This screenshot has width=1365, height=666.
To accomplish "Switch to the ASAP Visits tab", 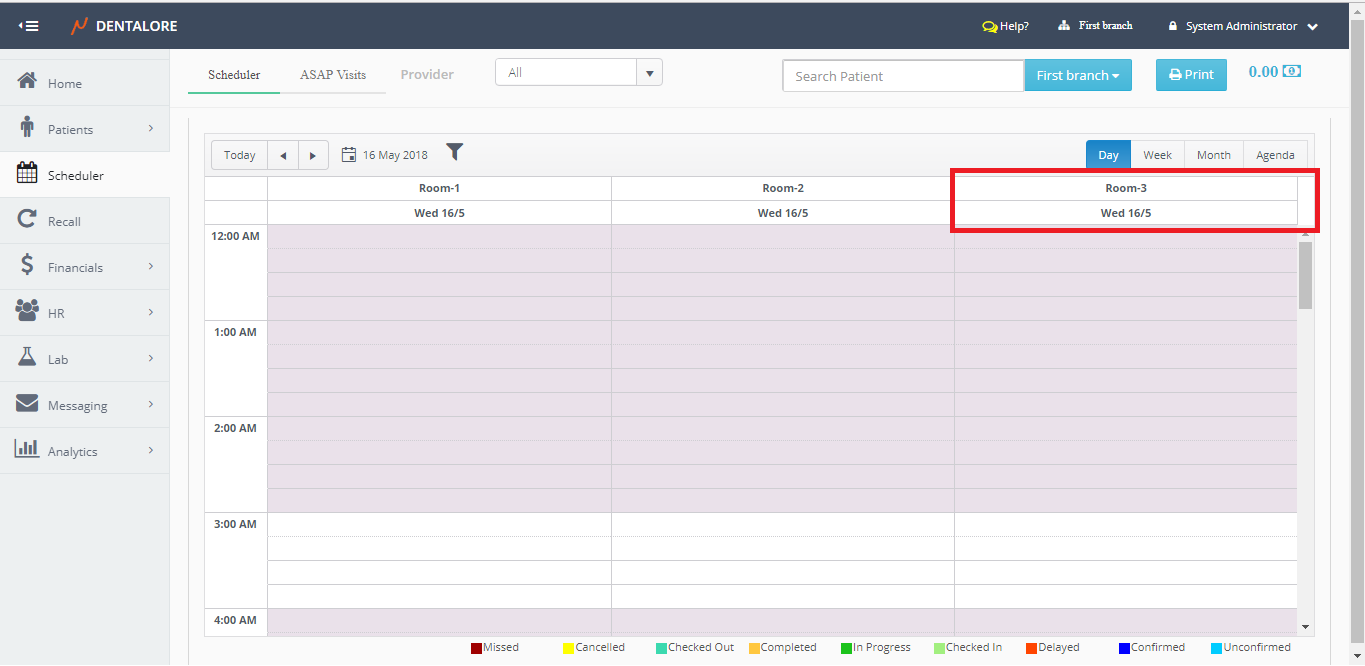I will (332, 75).
